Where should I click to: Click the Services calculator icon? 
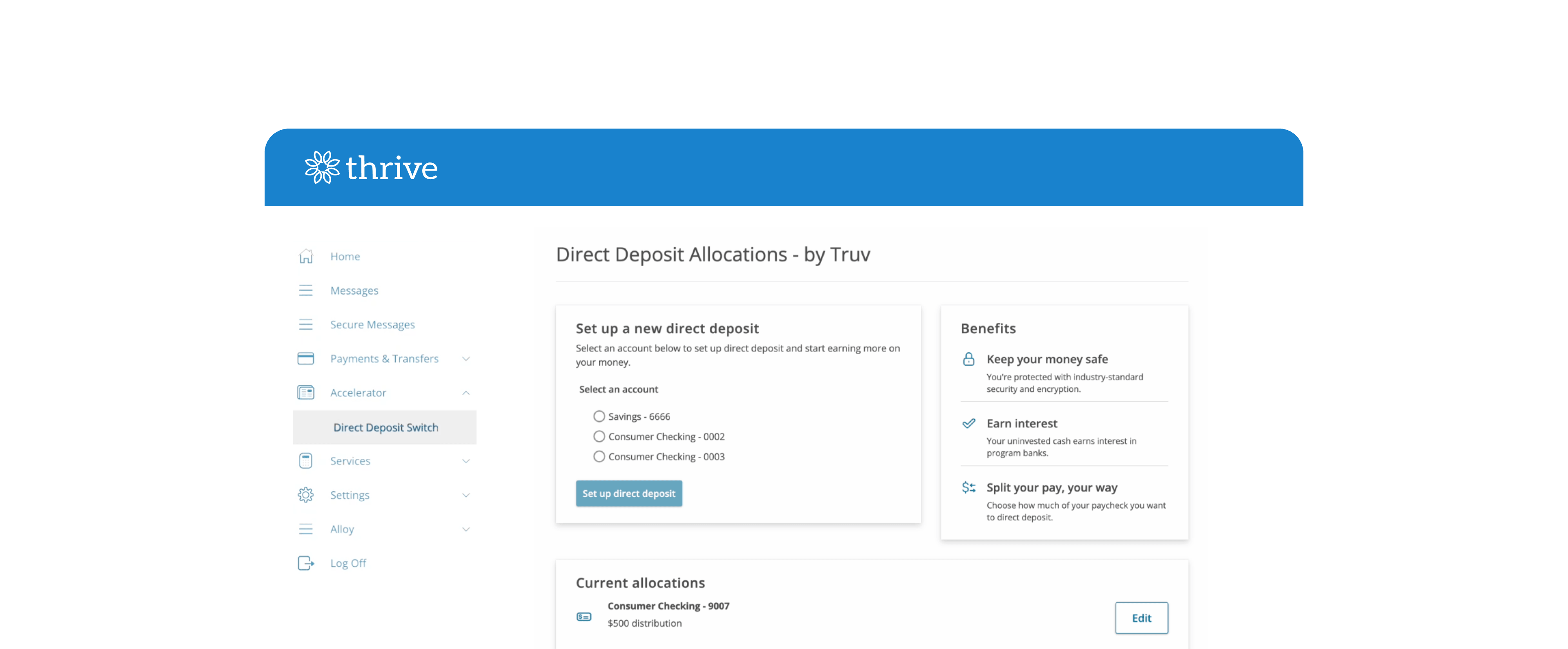coord(305,460)
